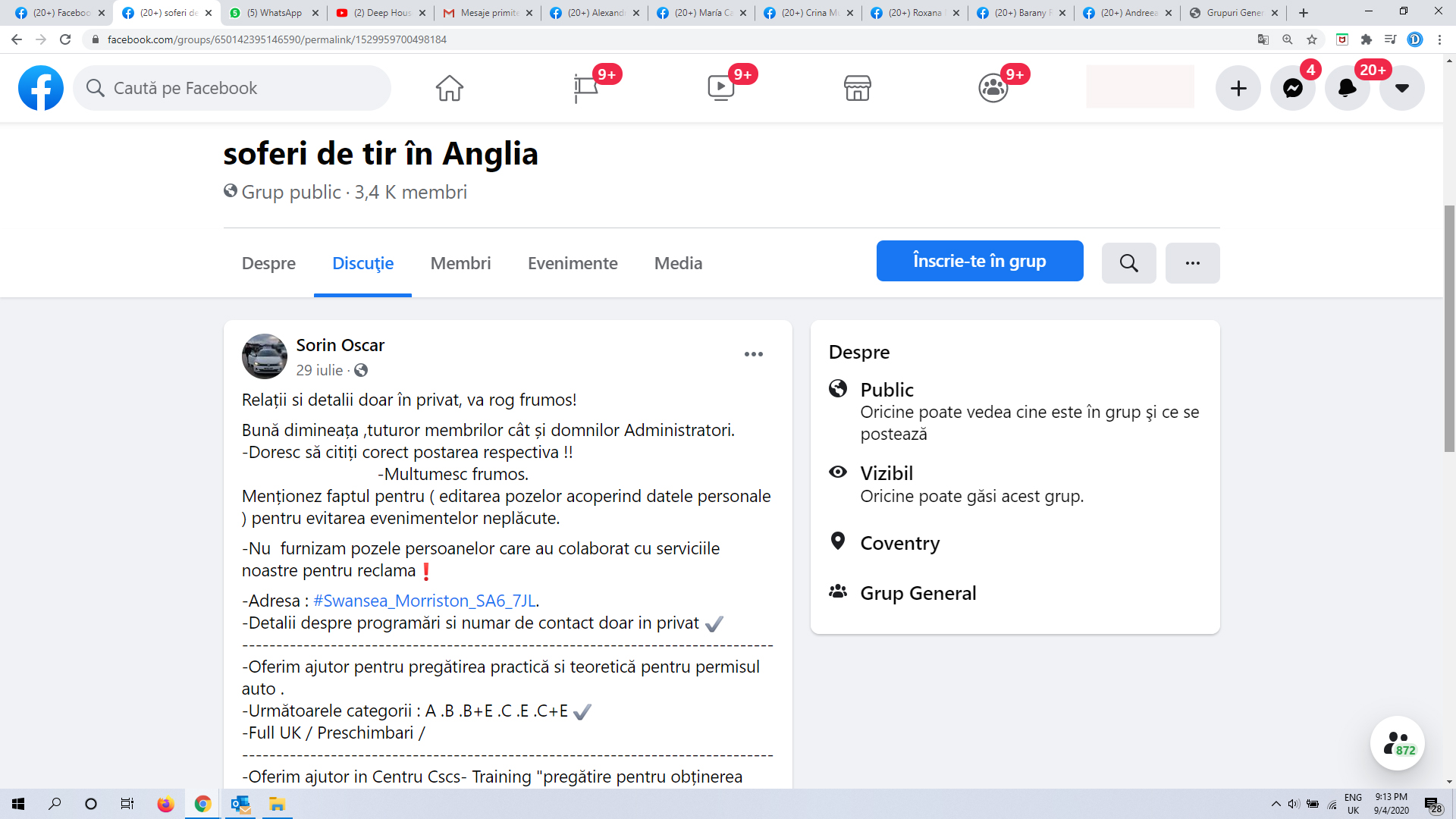Click the page vertical scrollbar

pos(1449,328)
